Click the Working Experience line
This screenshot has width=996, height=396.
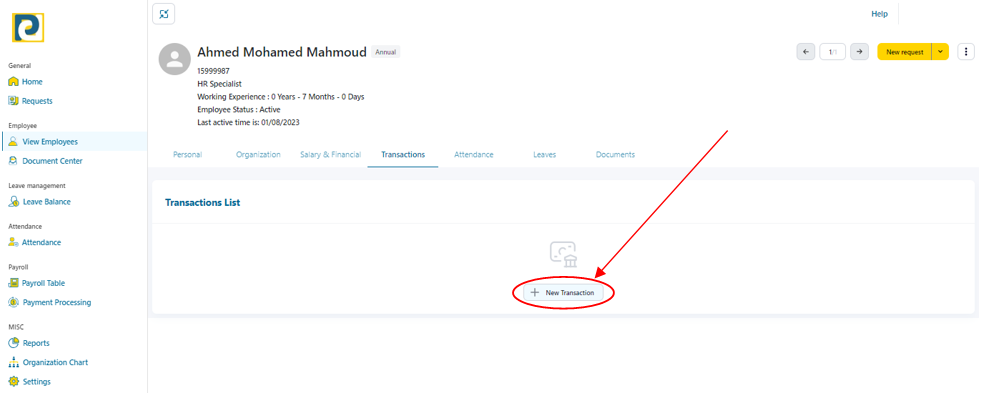click(281, 97)
